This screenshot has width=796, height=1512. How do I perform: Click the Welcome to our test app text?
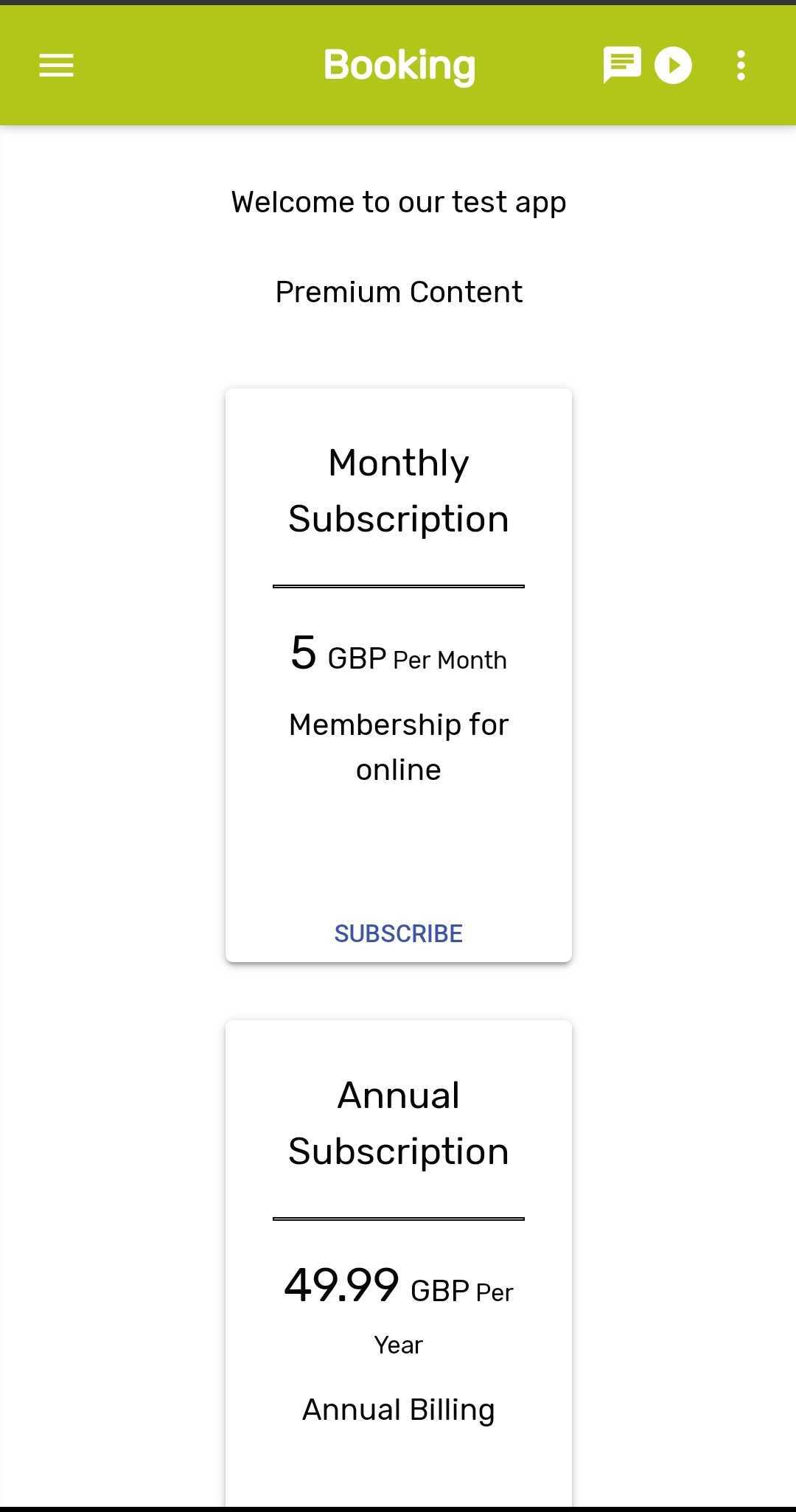point(399,202)
